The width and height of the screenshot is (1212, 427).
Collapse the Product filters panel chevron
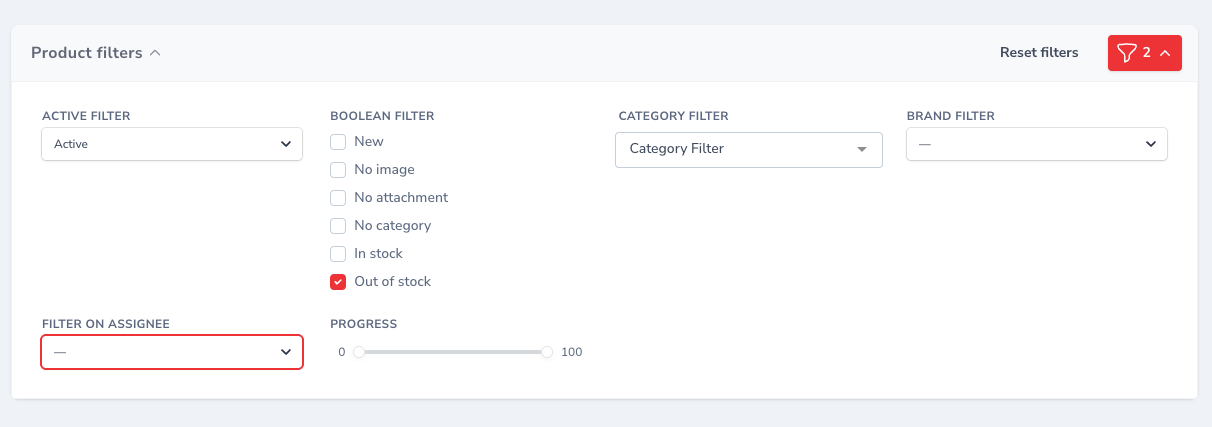(155, 53)
